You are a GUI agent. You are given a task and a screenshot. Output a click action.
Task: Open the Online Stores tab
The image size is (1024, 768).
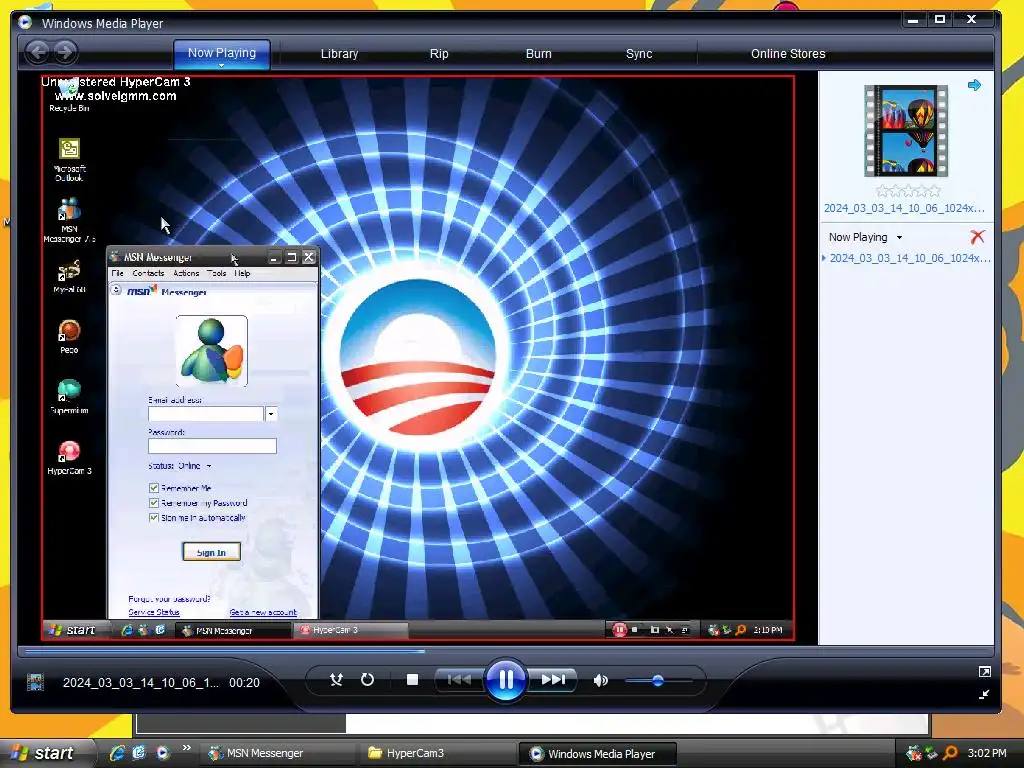tap(788, 54)
